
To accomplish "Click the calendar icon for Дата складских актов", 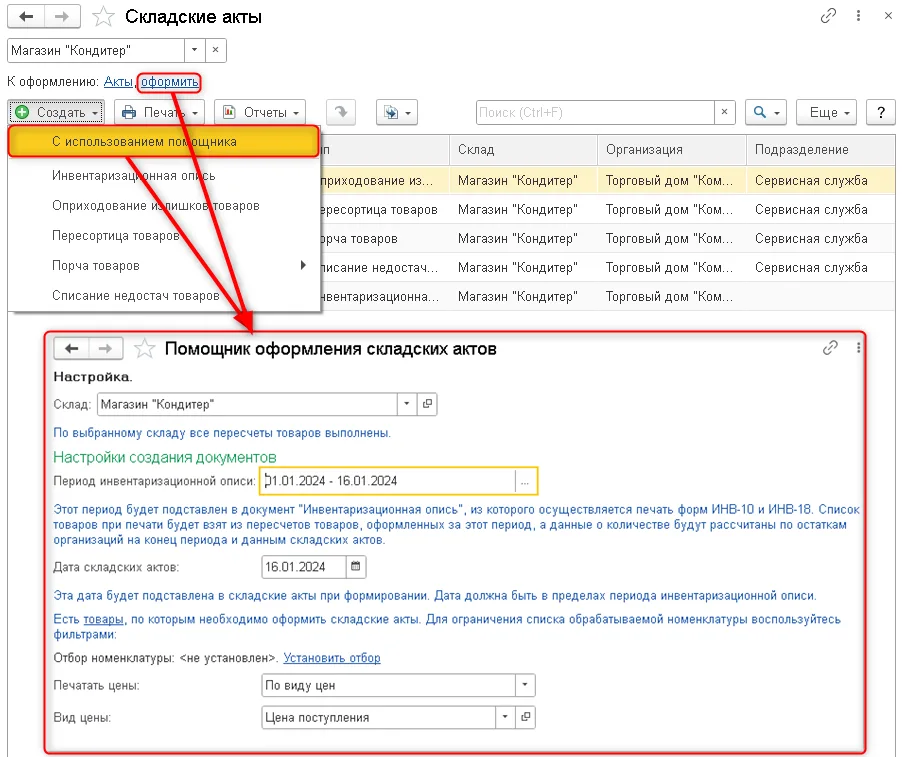I will (x=356, y=567).
